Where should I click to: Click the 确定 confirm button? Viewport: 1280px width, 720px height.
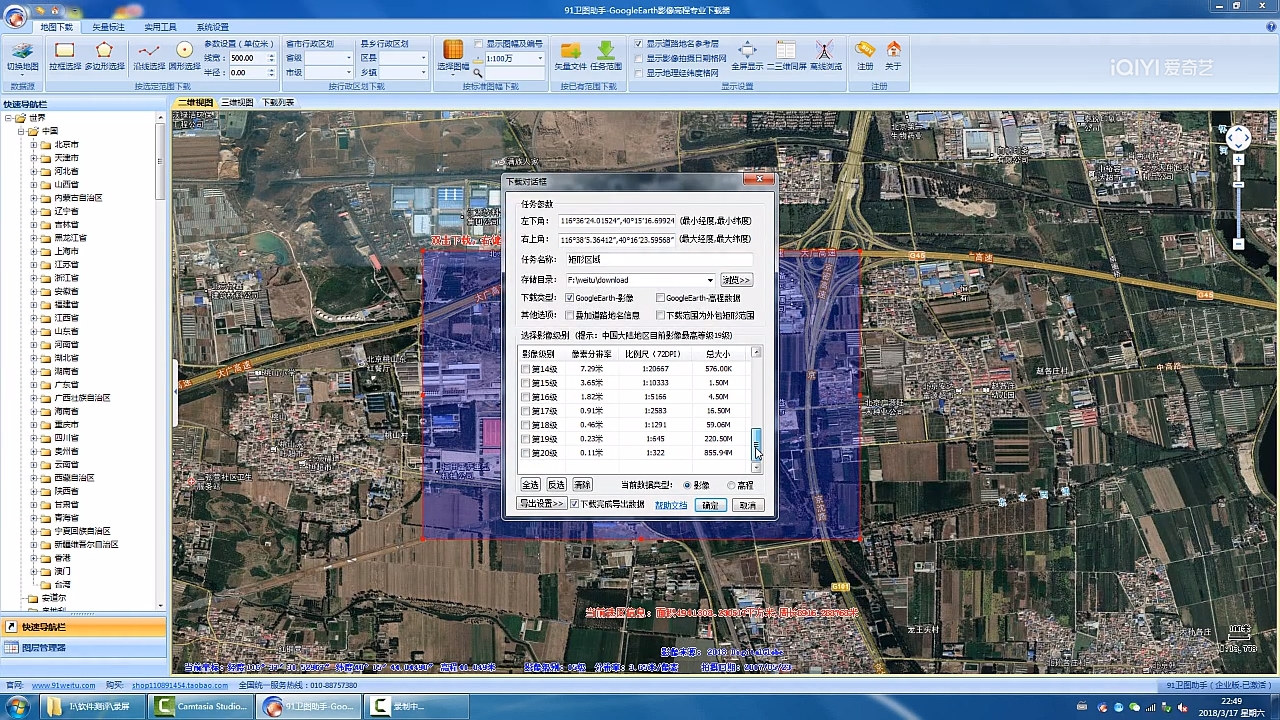[x=710, y=505]
